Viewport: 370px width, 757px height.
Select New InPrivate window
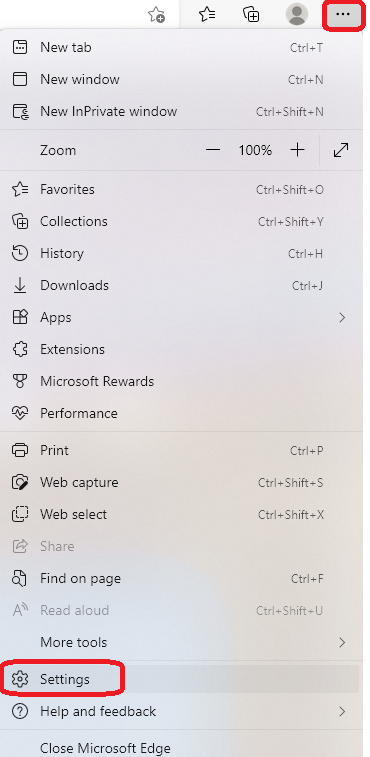click(181, 112)
